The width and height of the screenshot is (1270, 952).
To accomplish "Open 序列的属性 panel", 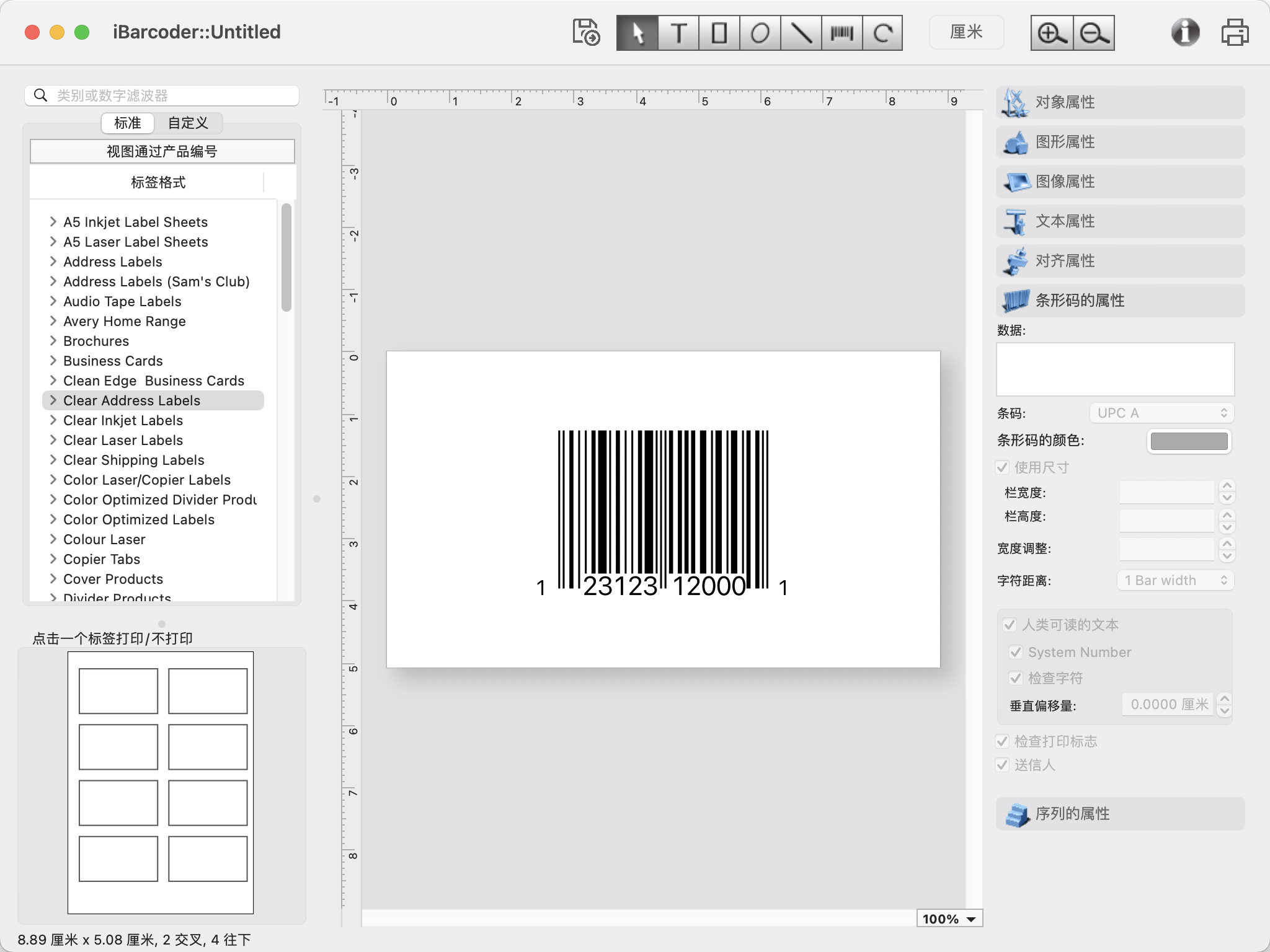I will pos(1119,813).
